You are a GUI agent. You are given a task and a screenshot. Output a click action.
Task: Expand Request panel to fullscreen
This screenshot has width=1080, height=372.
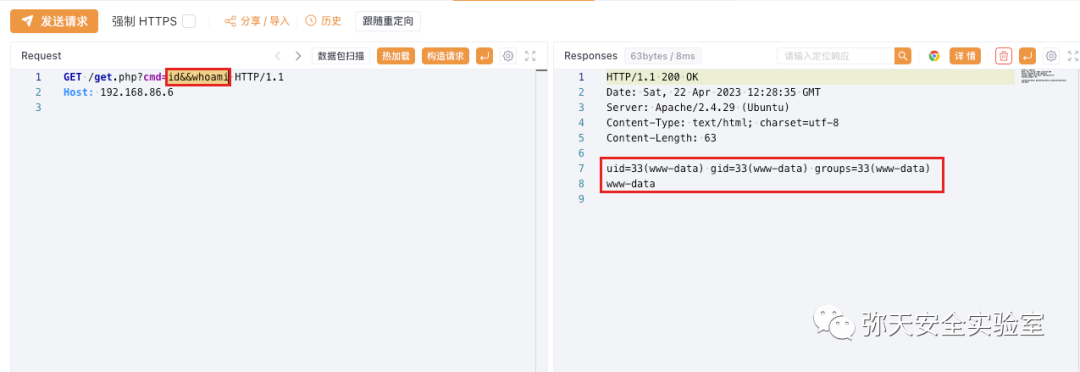[530, 56]
